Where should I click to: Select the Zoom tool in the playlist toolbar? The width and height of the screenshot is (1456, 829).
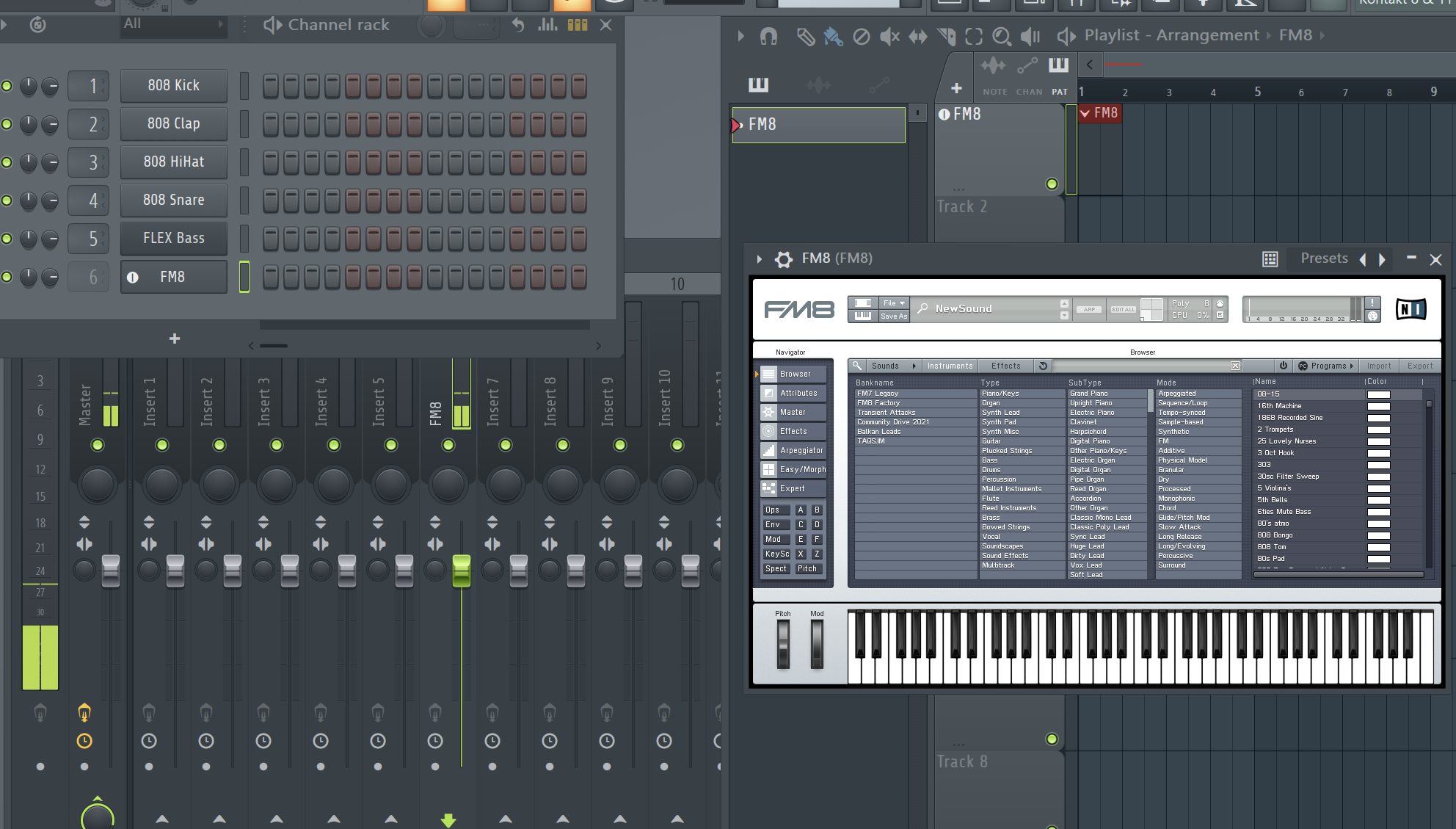coord(1001,36)
